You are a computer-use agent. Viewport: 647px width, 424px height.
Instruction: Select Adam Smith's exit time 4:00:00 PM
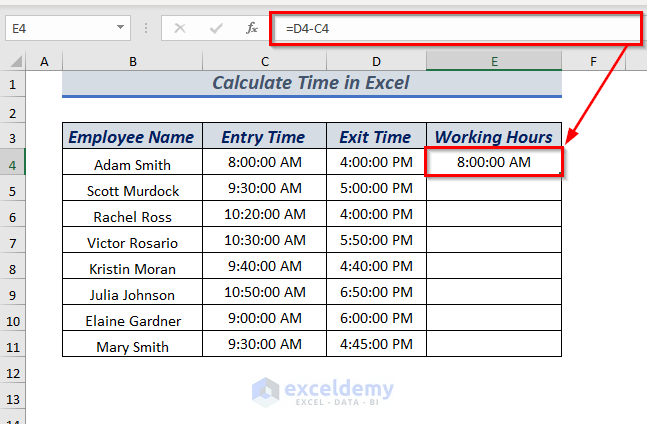[x=376, y=162]
